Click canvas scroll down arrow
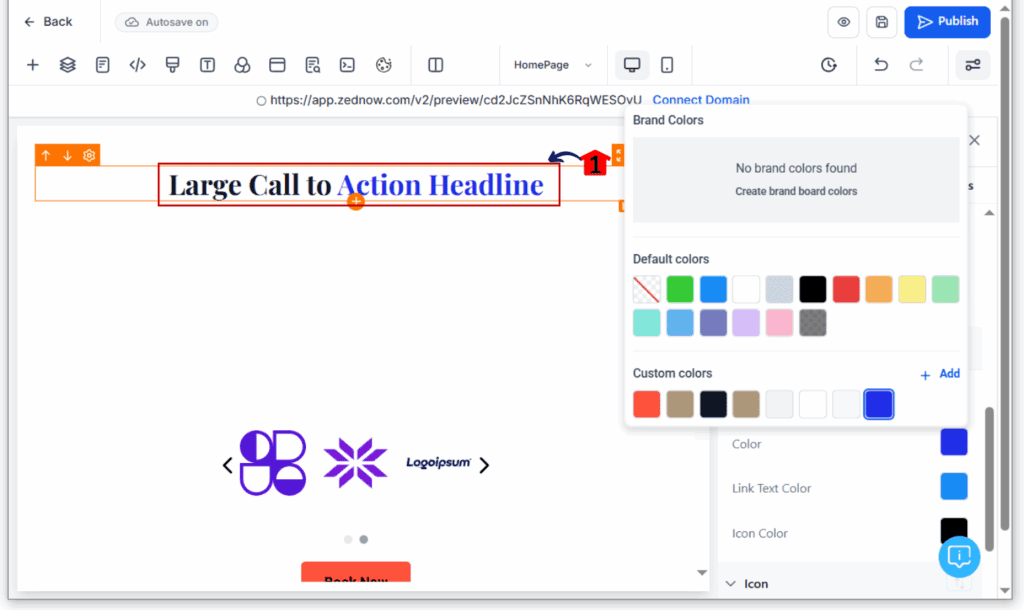 point(702,573)
